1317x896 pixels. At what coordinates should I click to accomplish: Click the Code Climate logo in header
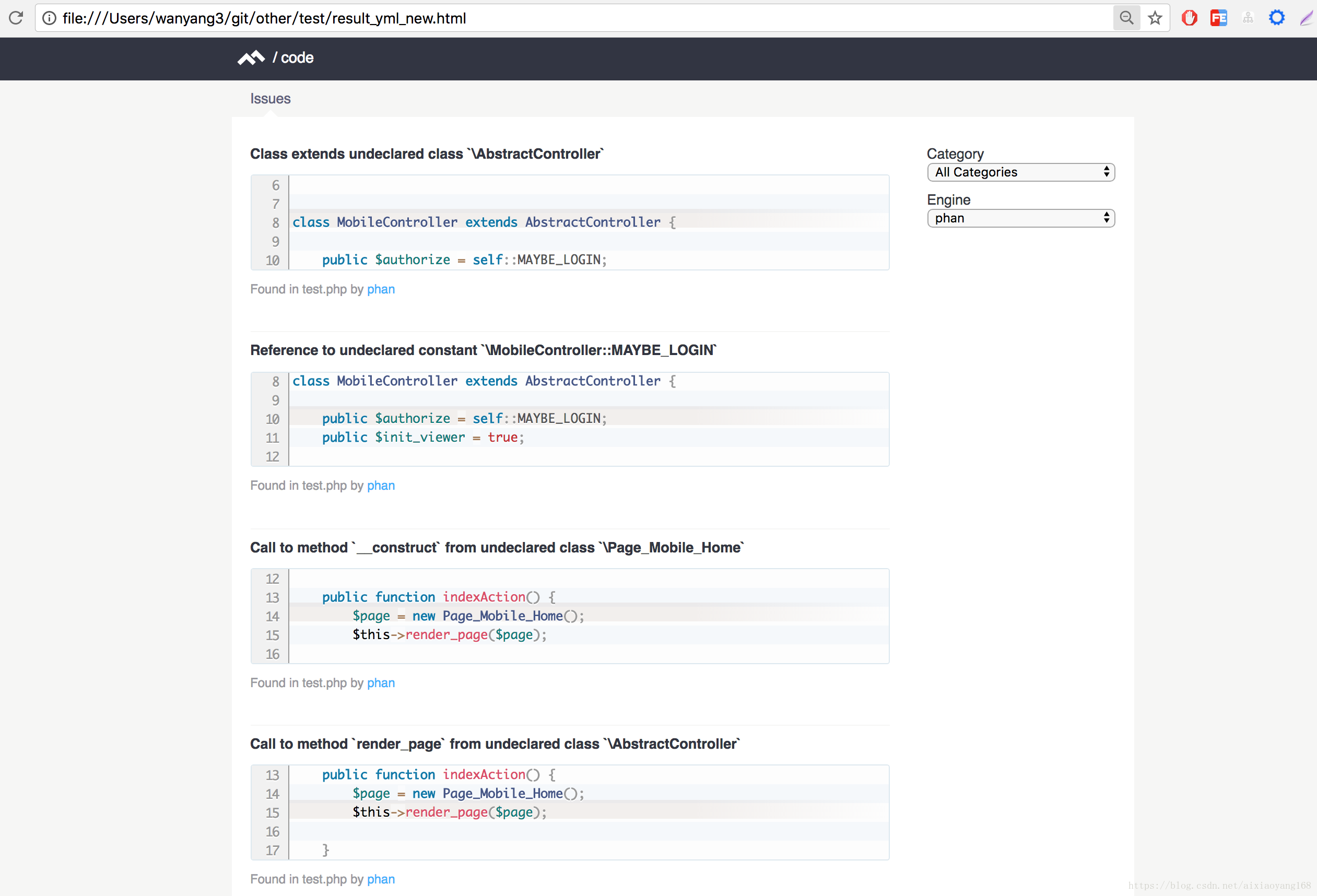pyautogui.click(x=251, y=58)
